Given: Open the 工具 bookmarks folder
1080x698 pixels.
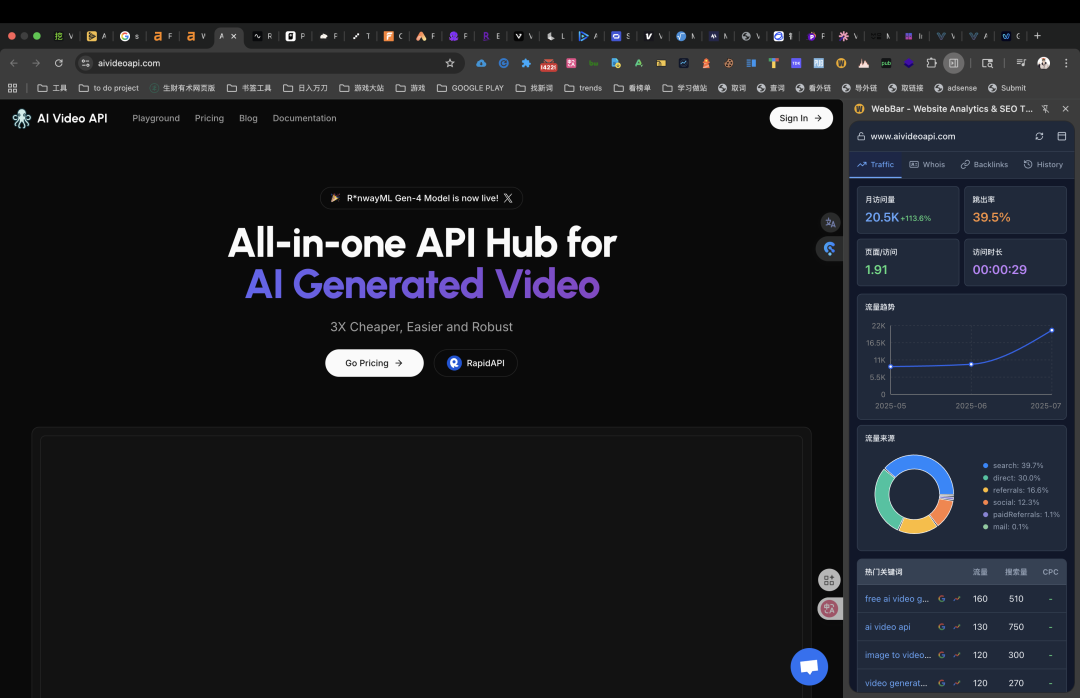Looking at the screenshot, I should click(x=52, y=88).
